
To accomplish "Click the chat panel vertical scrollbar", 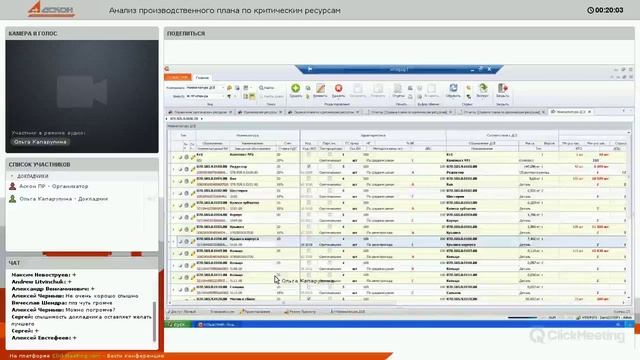I will [x=154, y=321].
